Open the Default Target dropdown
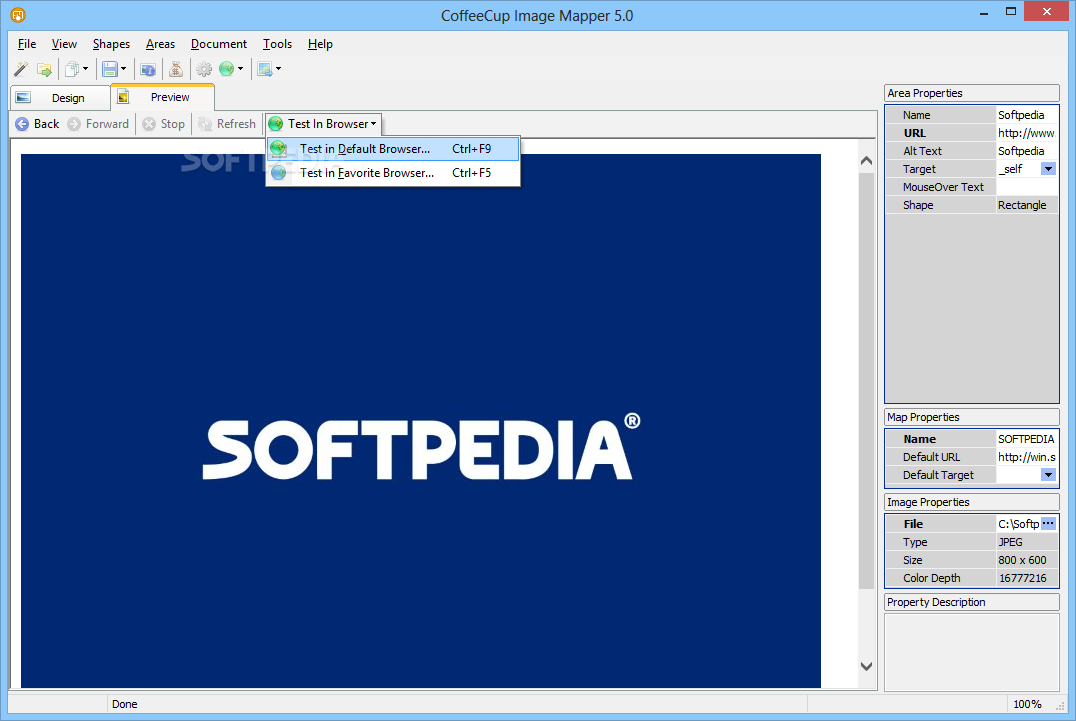The image size is (1076, 721). tap(1048, 475)
